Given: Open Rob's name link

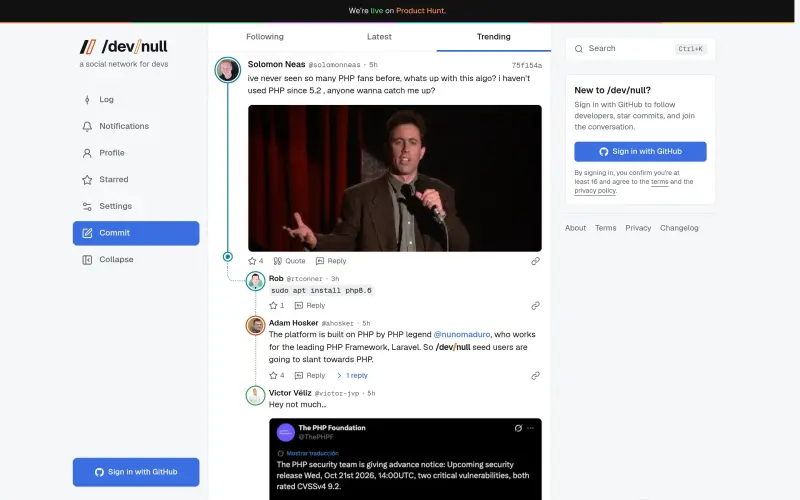Looking at the screenshot, I should click(276, 279).
